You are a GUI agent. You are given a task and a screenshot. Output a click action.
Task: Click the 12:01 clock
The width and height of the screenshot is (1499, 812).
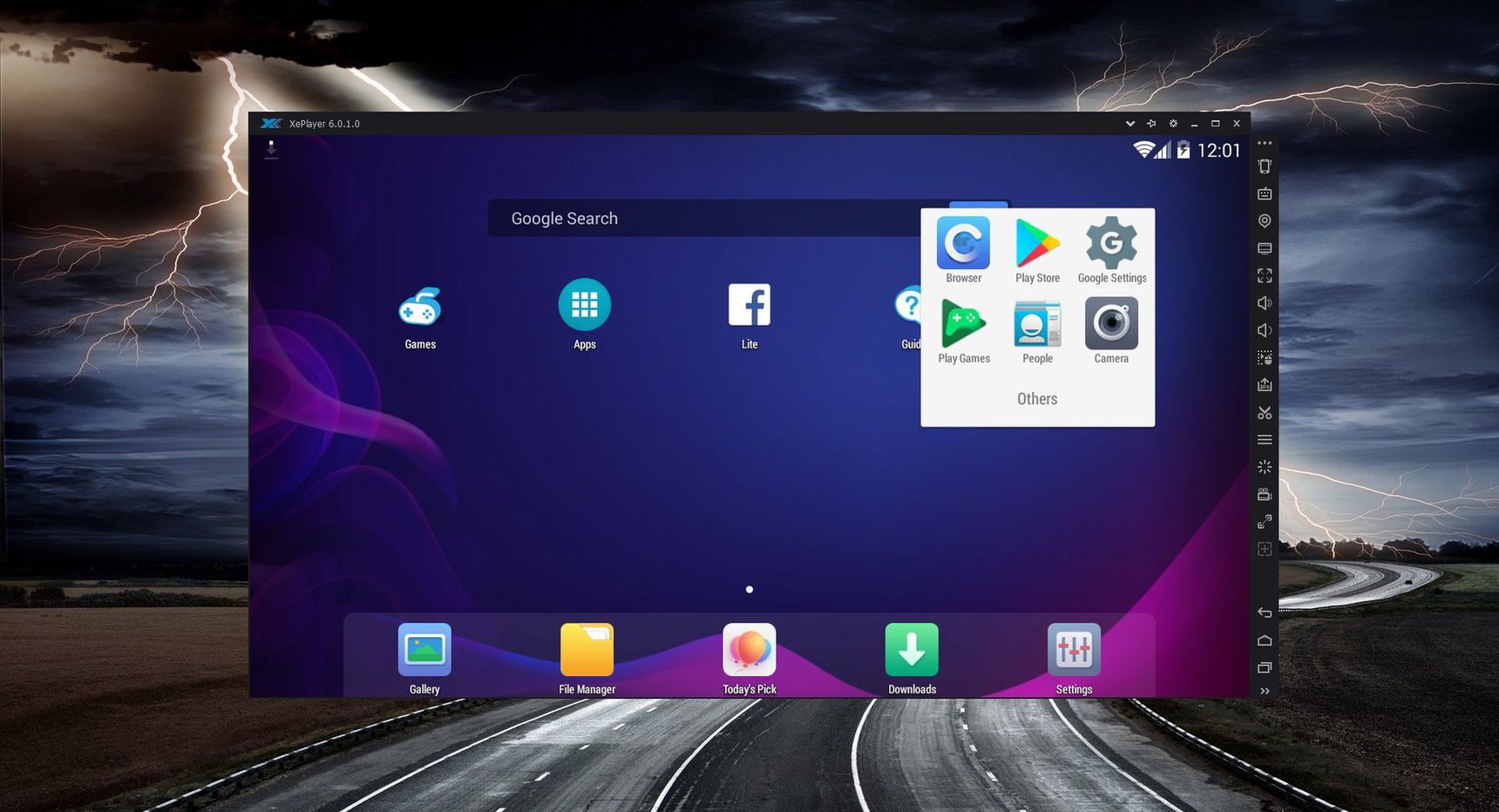[x=1218, y=151]
